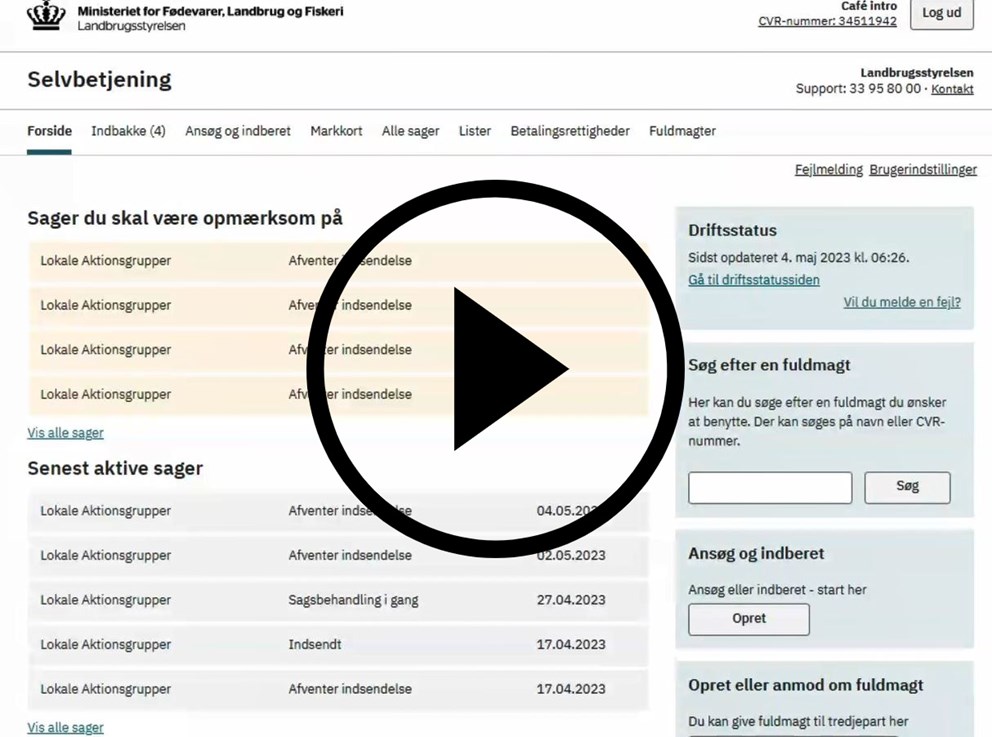This screenshot has height=737, width=992.
Task: Open Brugerindstillinger link
Action: pos(922,170)
